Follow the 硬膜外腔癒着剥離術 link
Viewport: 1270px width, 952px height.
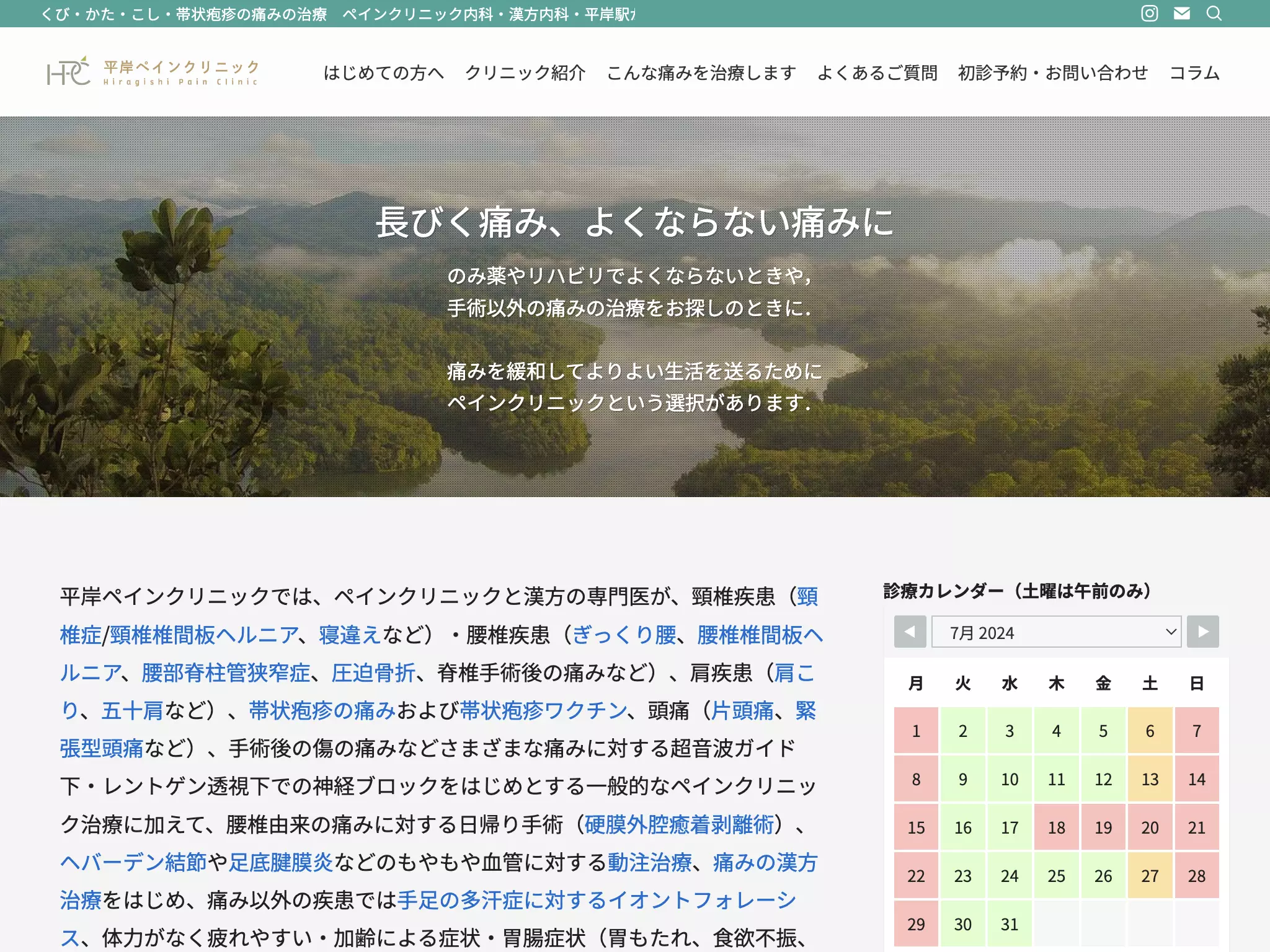tap(679, 824)
